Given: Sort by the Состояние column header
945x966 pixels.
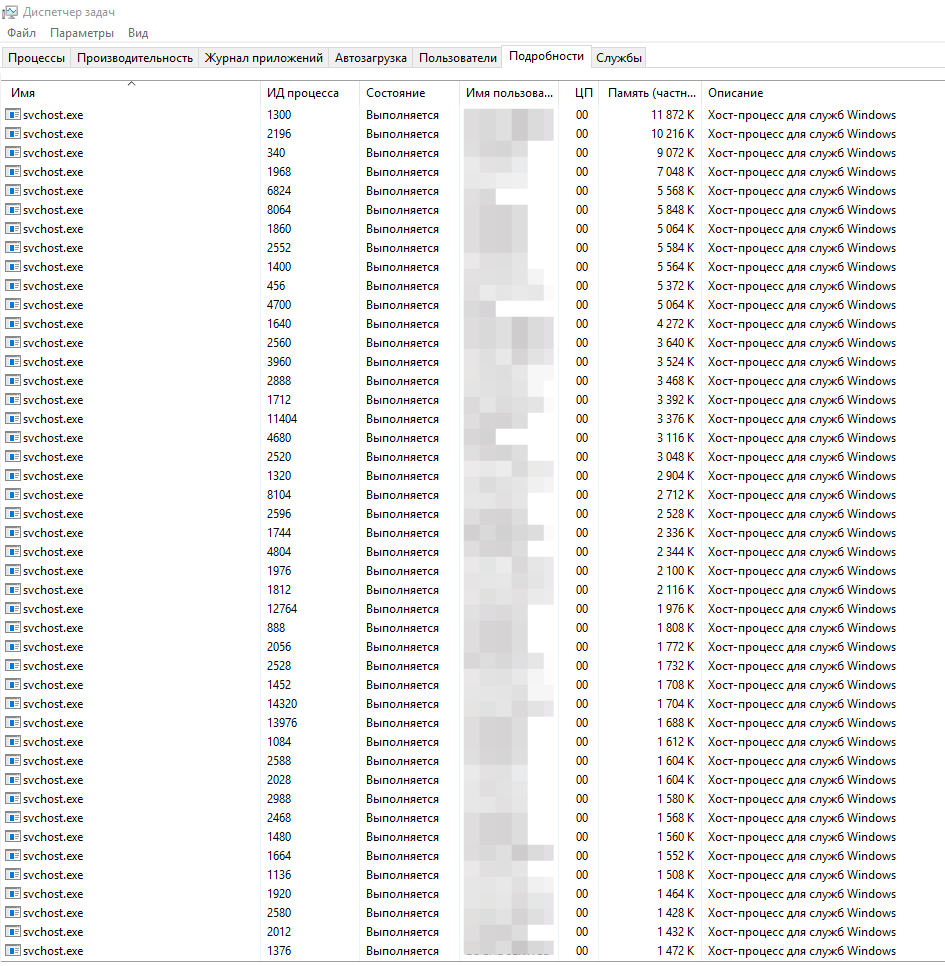Looking at the screenshot, I should coord(409,93).
